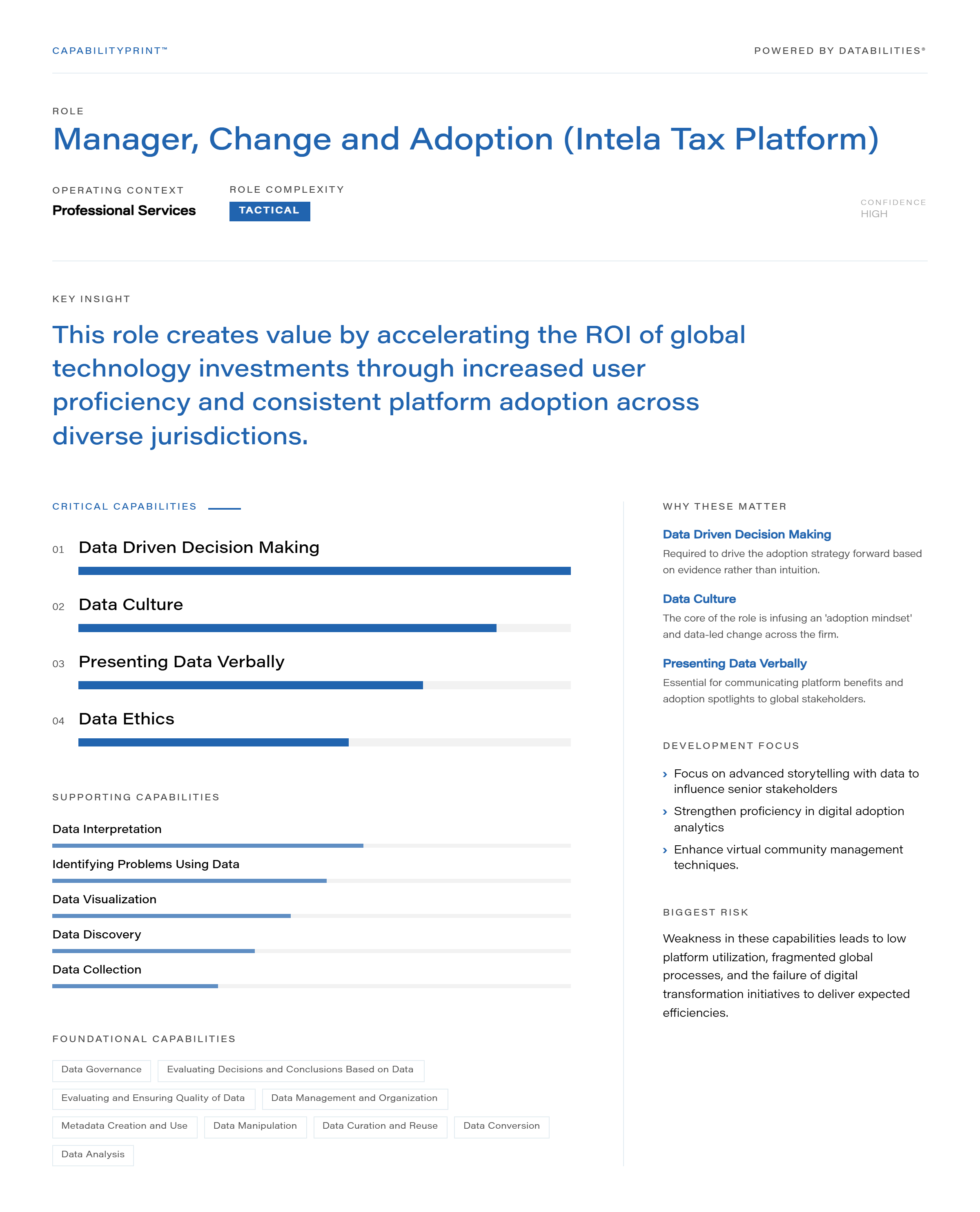Click the BIGGEST RISK heading
This screenshot has height=1212, width=980.
coord(706,912)
